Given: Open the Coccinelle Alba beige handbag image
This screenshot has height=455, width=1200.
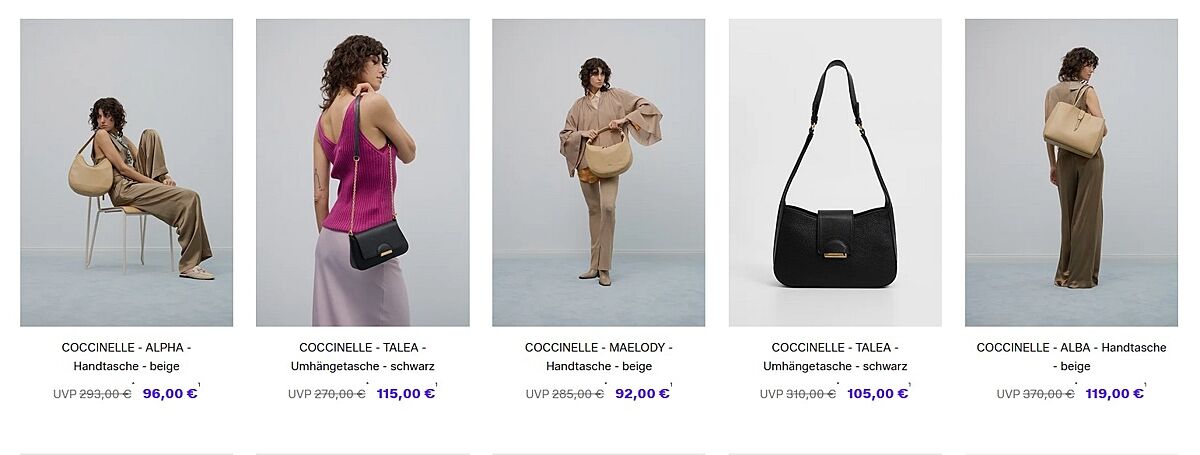Looking at the screenshot, I should coord(1071,172).
